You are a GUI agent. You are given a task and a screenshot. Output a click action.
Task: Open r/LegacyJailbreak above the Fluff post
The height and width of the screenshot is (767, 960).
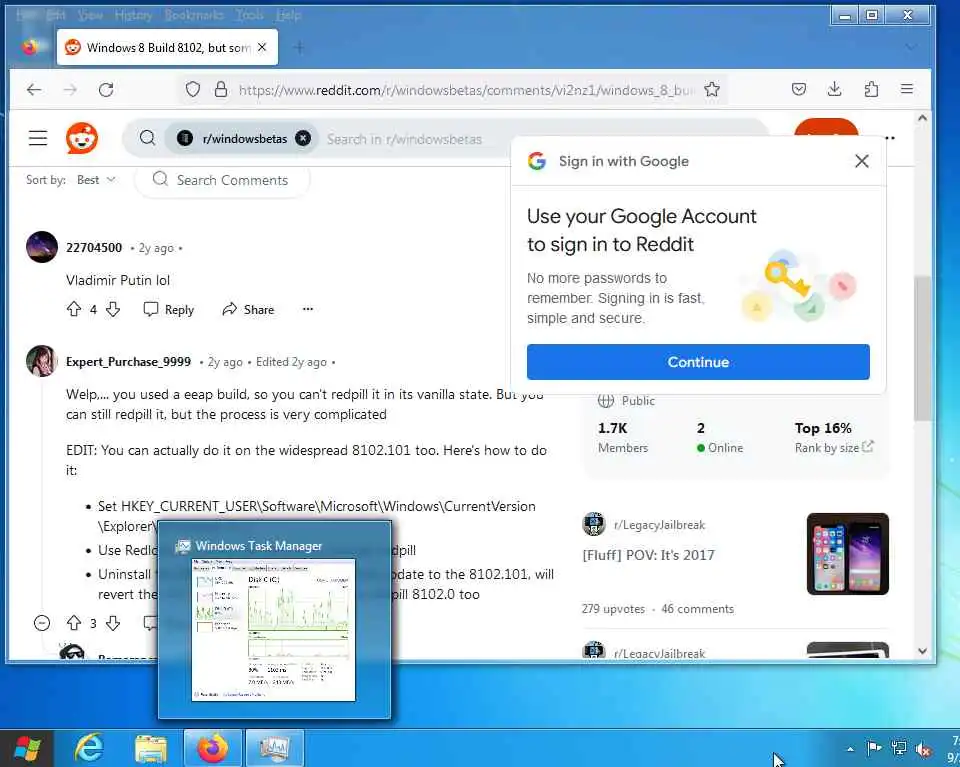point(659,525)
